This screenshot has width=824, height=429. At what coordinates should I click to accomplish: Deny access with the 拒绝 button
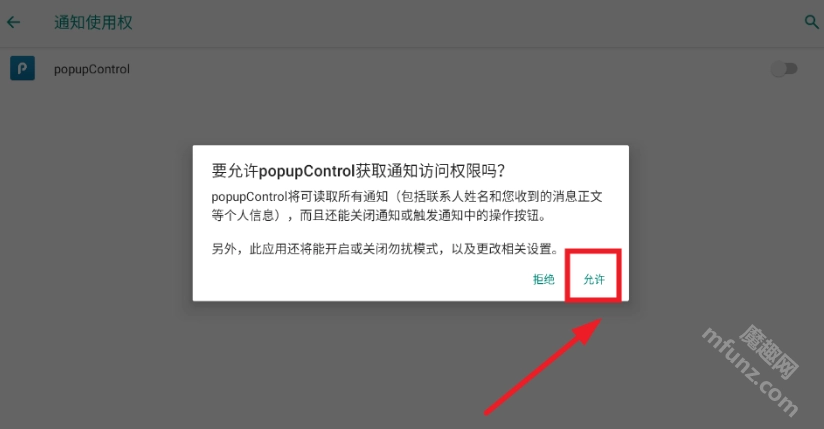(544, 279)
